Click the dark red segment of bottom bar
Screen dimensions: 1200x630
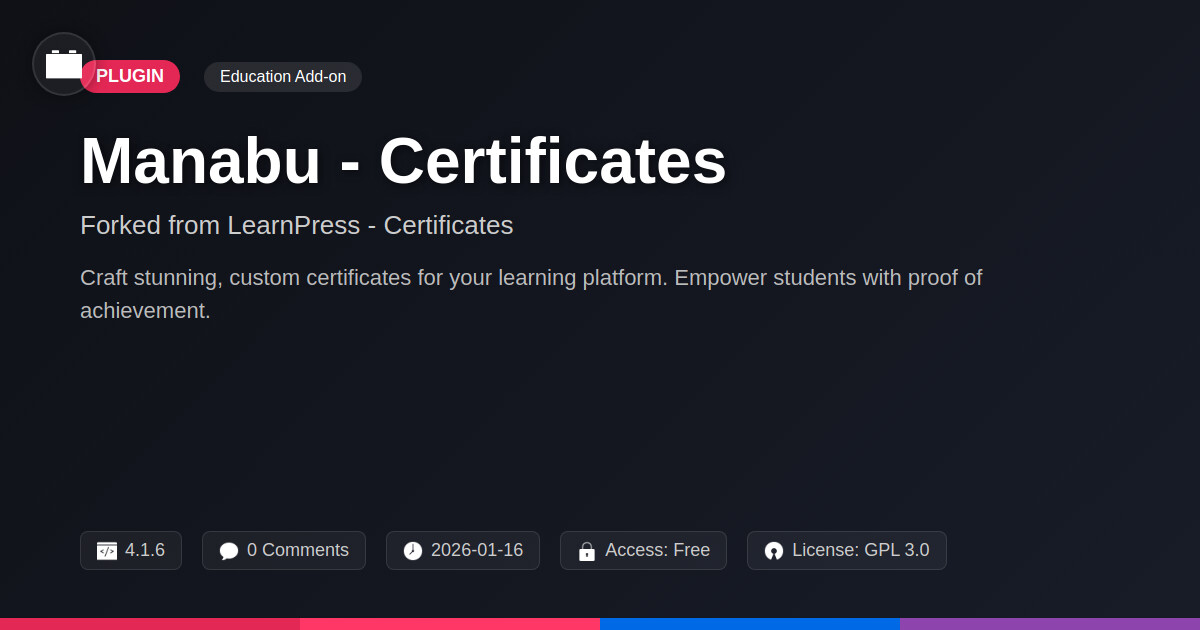tap(150, 623)
